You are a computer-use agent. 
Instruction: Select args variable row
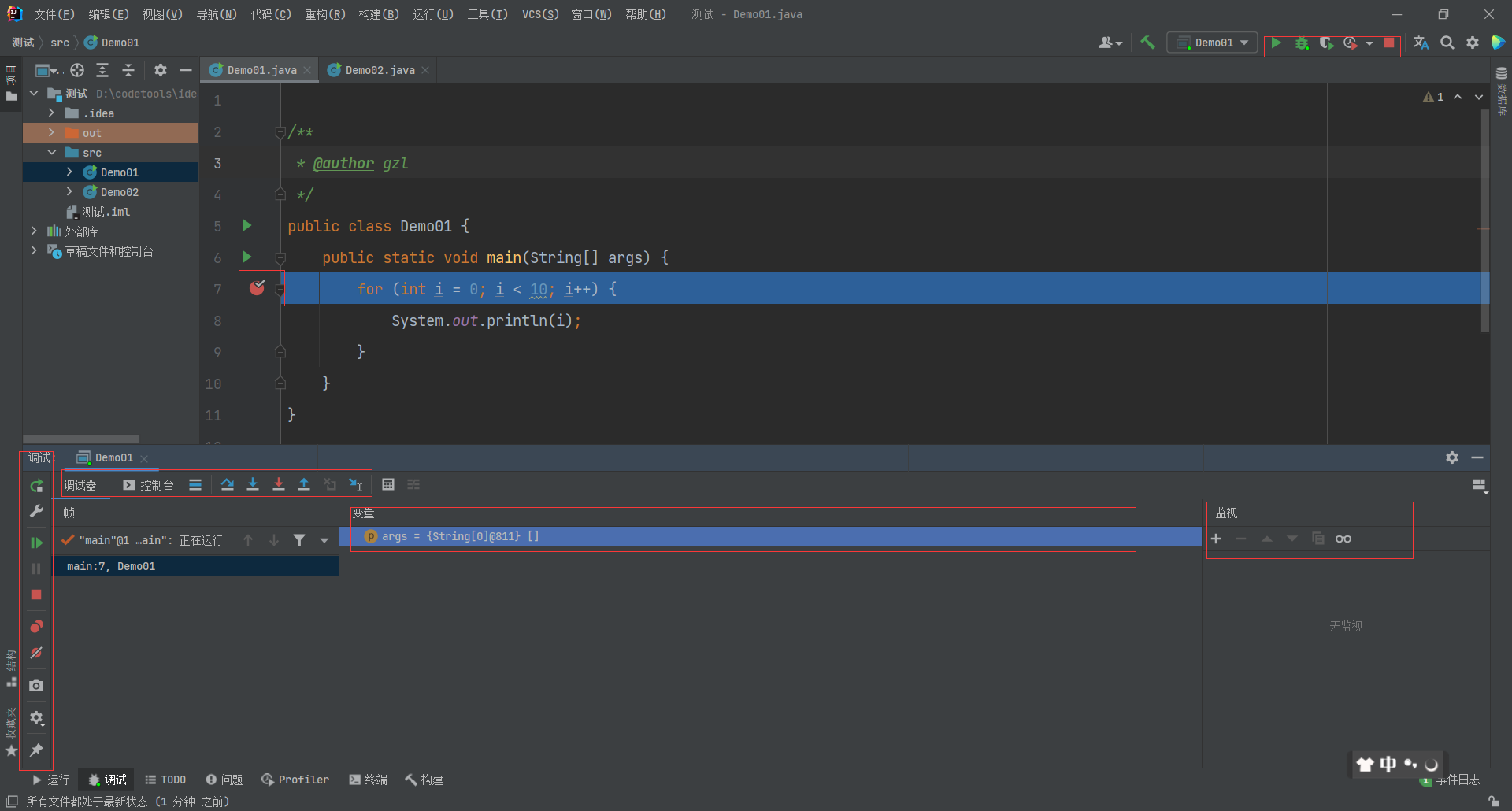(x=770, y=536)
